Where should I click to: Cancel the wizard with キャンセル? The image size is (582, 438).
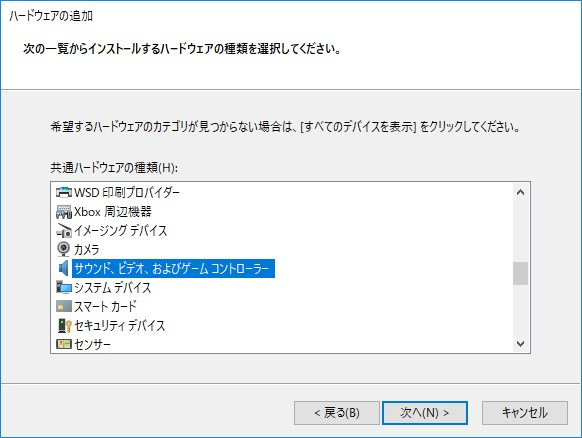click(x=525, y=413)
